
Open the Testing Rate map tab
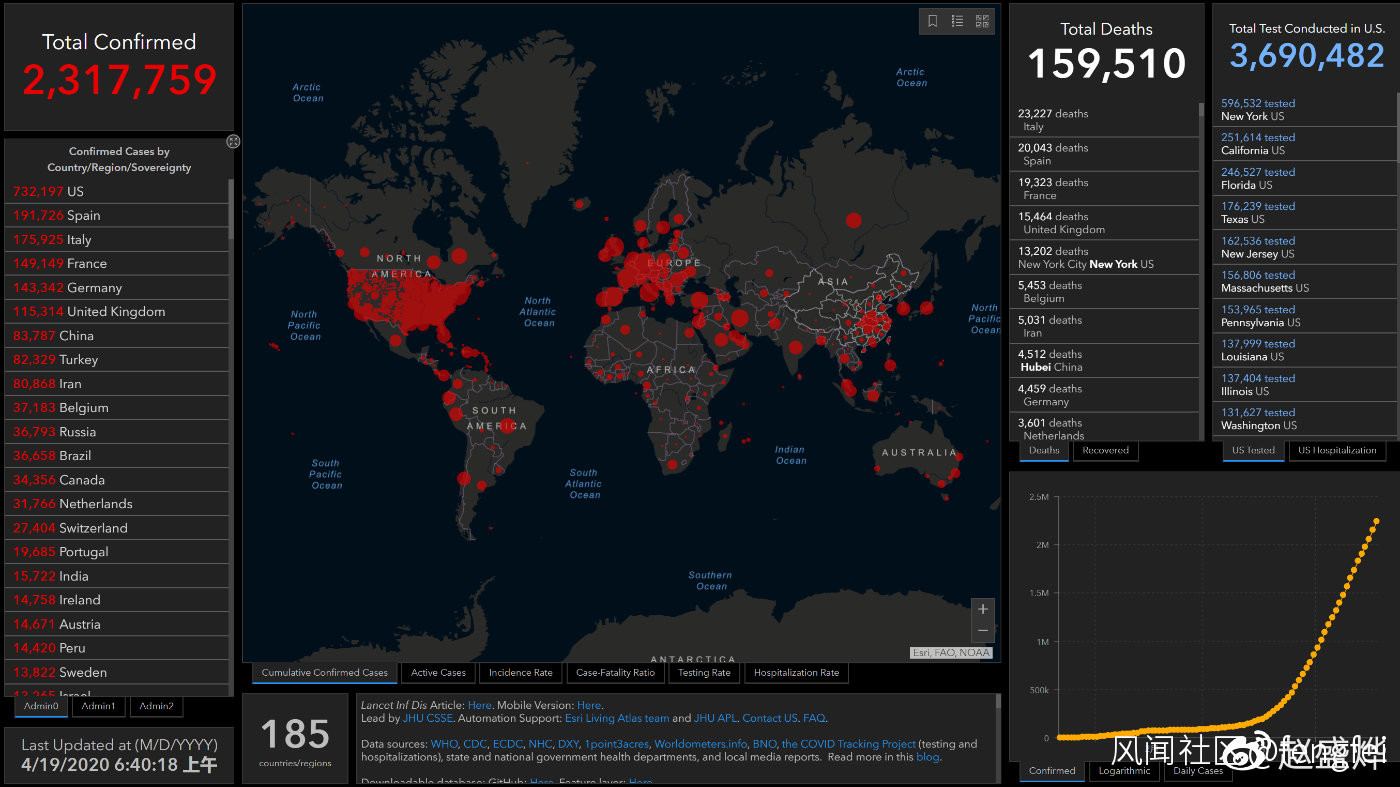(704, 673)
